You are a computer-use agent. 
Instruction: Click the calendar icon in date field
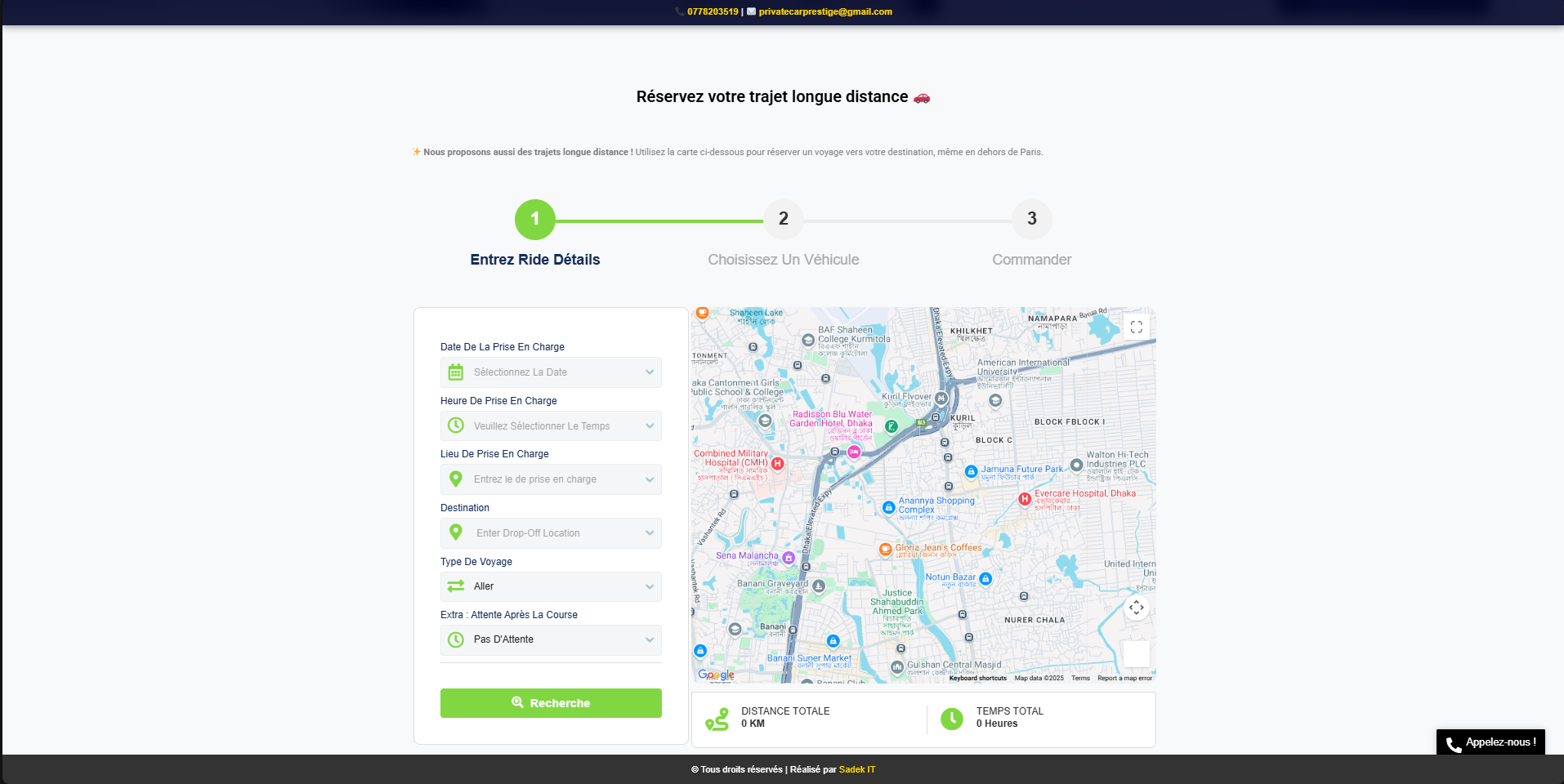[456, 372]
